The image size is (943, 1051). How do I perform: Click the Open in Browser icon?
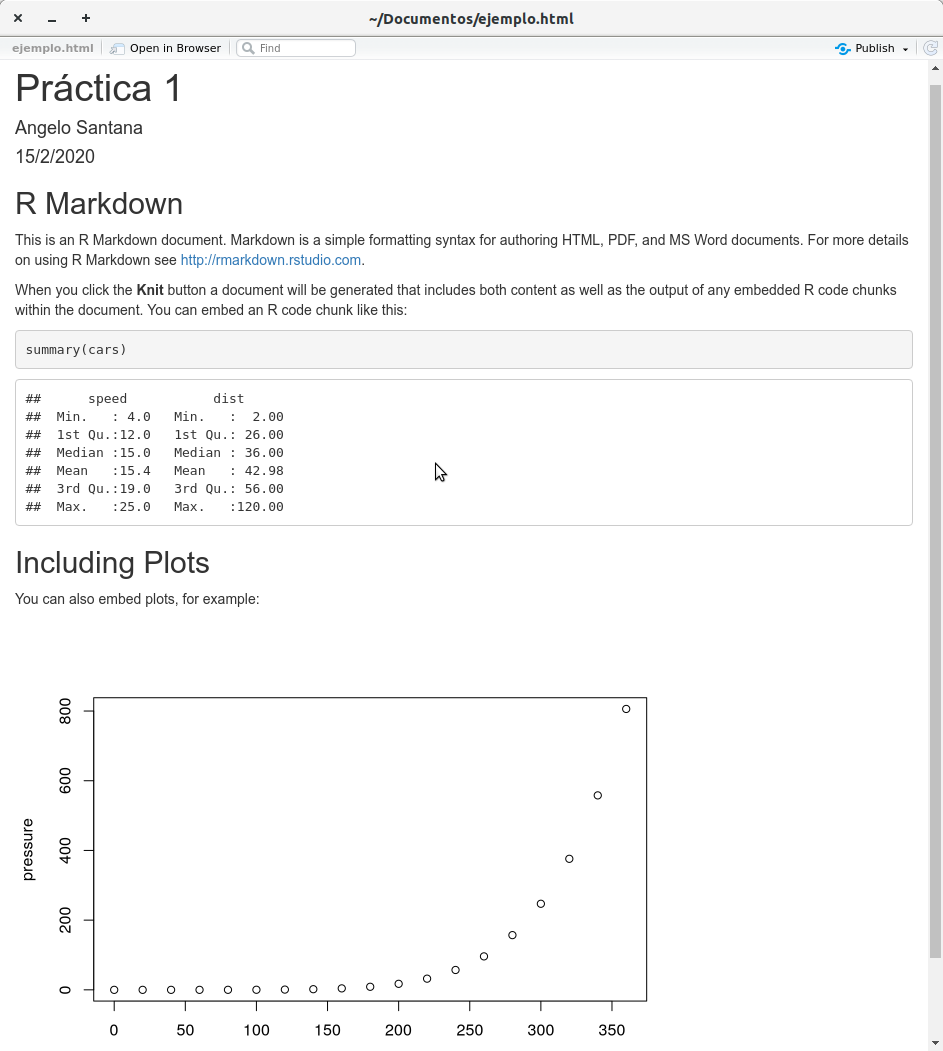pyautogui.click(x=118, y=48)
